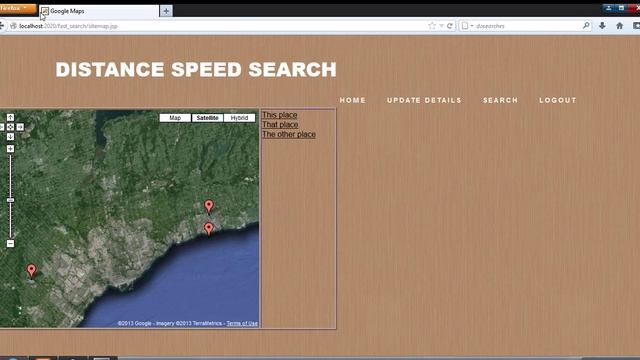Switch map to Map view

coord(175,118)
